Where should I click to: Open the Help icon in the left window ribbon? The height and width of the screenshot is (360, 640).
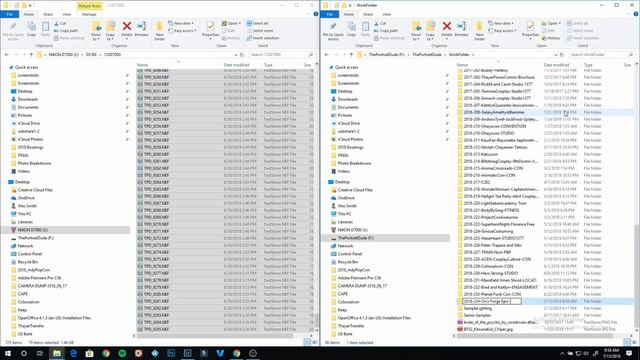pyautogui.click(x=316, y=14)
